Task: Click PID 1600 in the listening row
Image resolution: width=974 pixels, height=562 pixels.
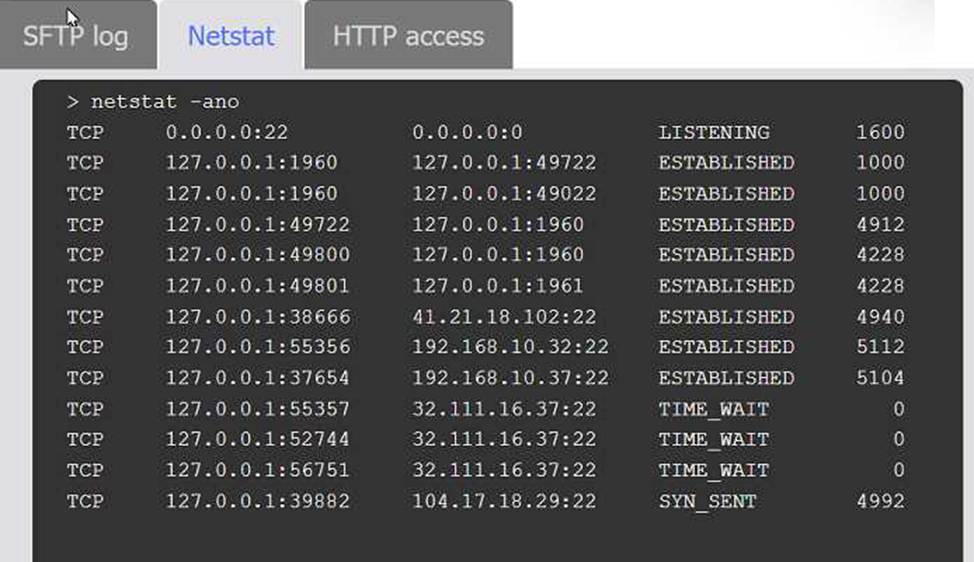Action: [879, 132]
